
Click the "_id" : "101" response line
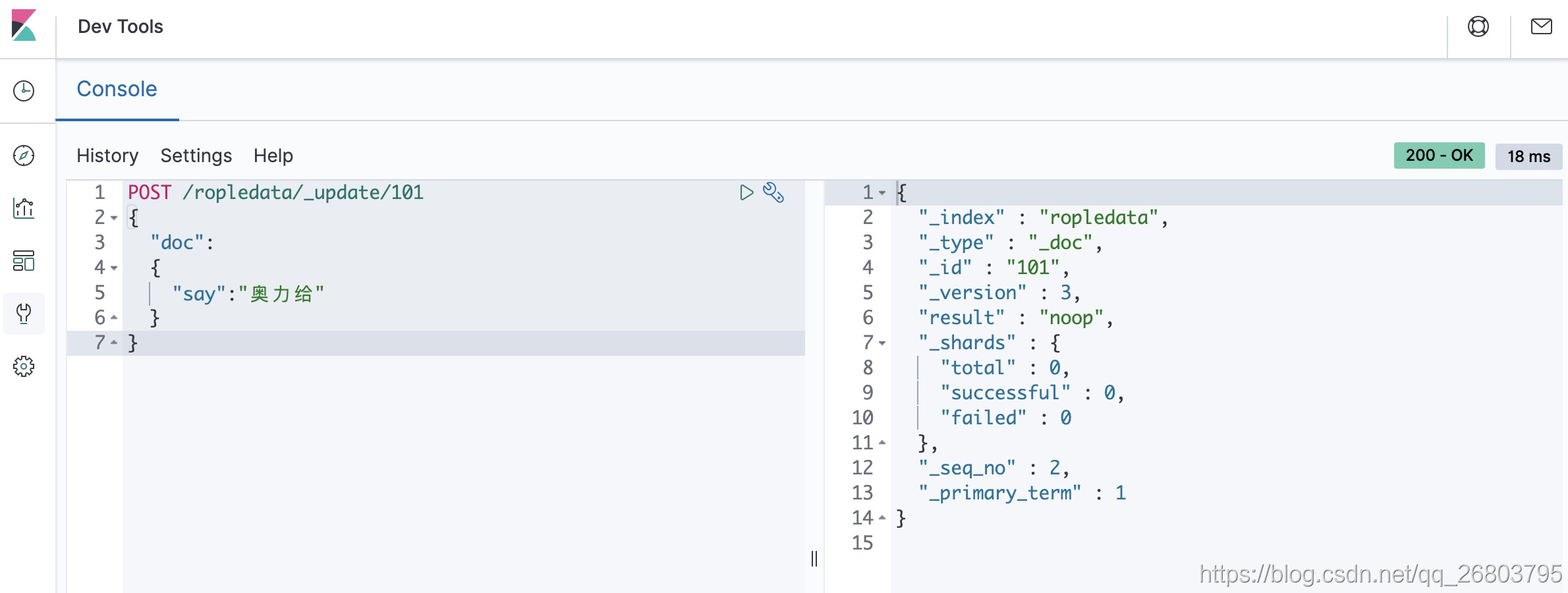point(994,268)
